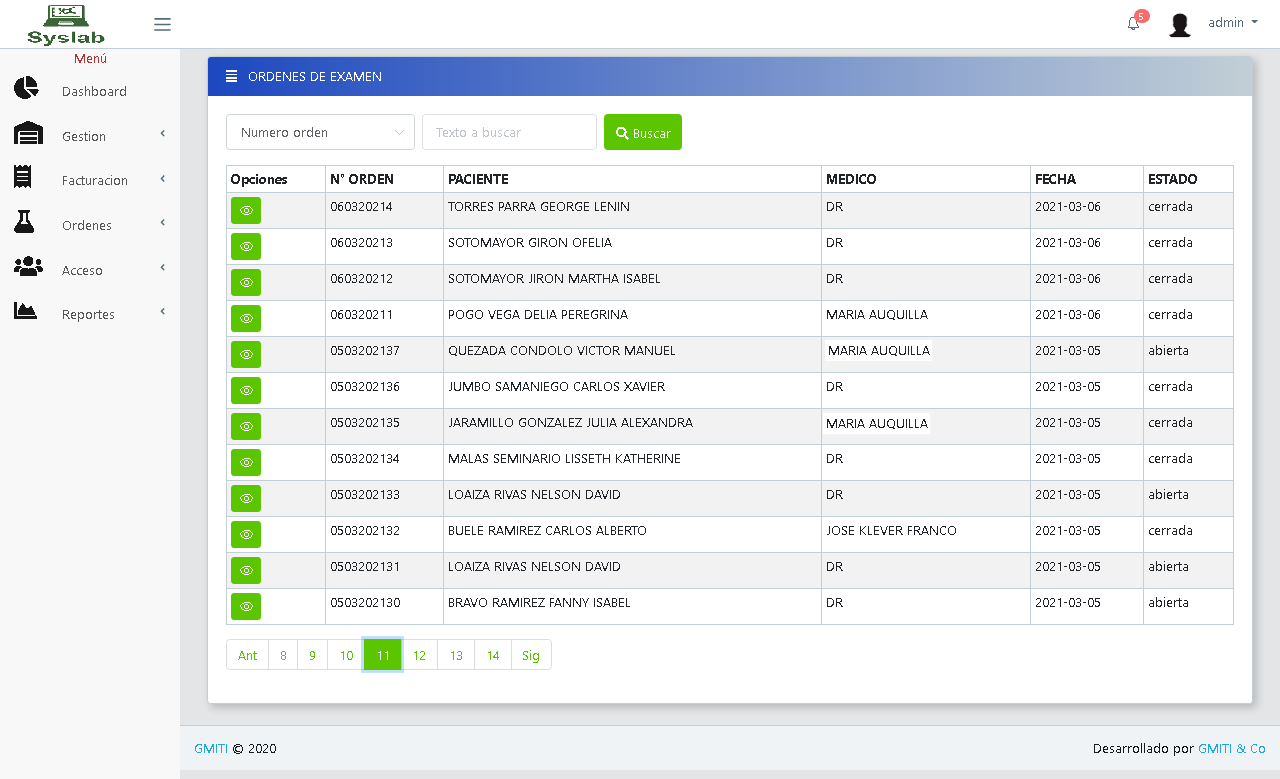Click the green Buscar button

pyautogui.click(x=643, y=132)
